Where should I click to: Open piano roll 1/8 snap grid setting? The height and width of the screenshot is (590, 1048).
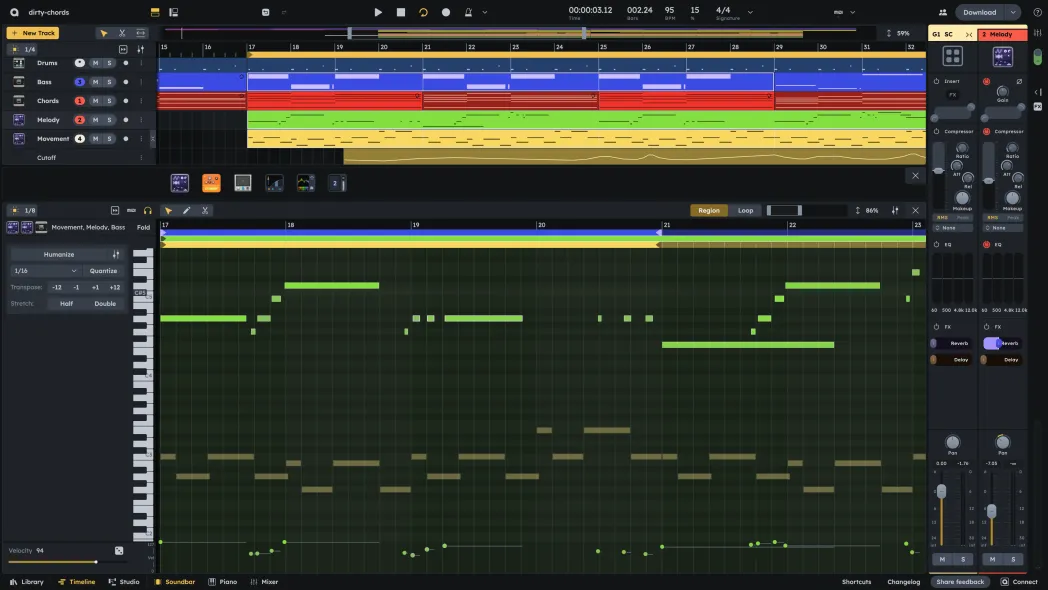click(x=23, y=210)
